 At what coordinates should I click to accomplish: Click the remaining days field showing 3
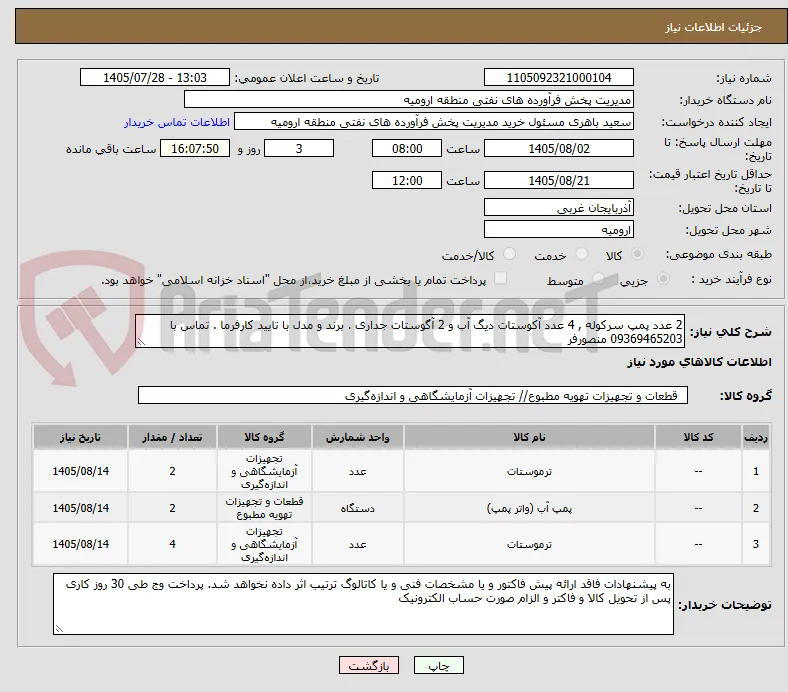299,148
